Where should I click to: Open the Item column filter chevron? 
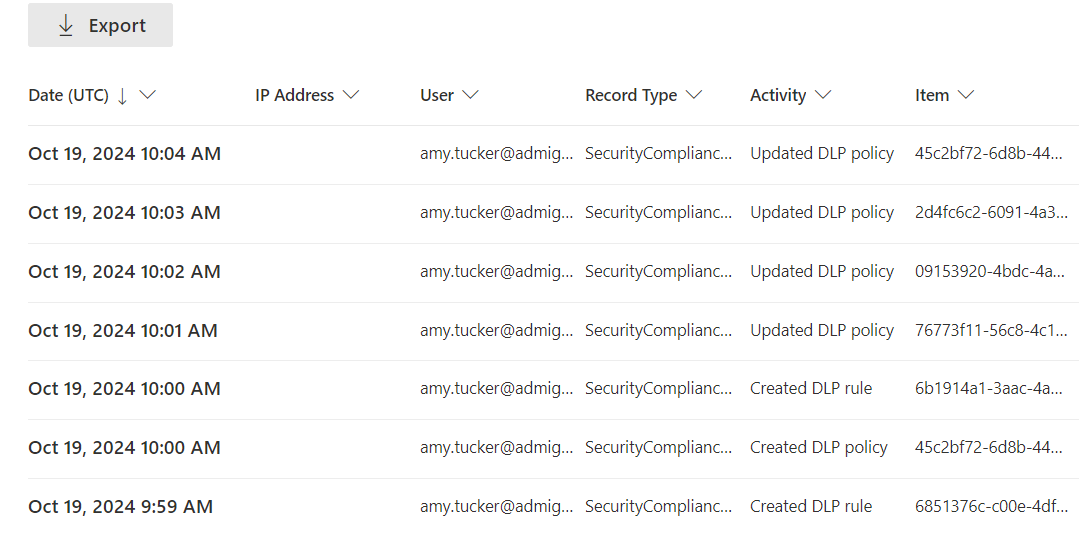(966, 95)
